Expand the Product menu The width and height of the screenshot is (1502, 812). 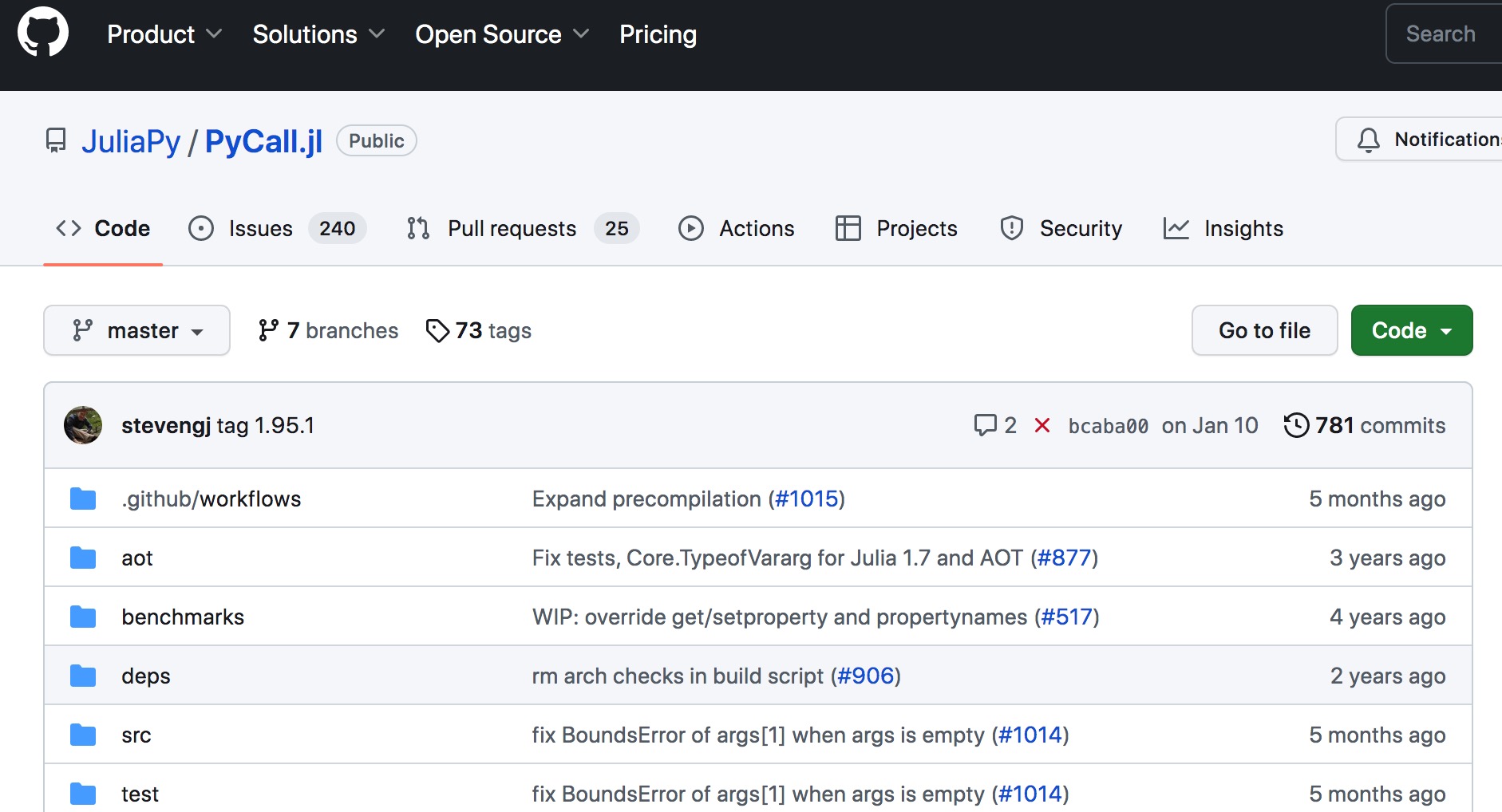[x=164, y=34]
